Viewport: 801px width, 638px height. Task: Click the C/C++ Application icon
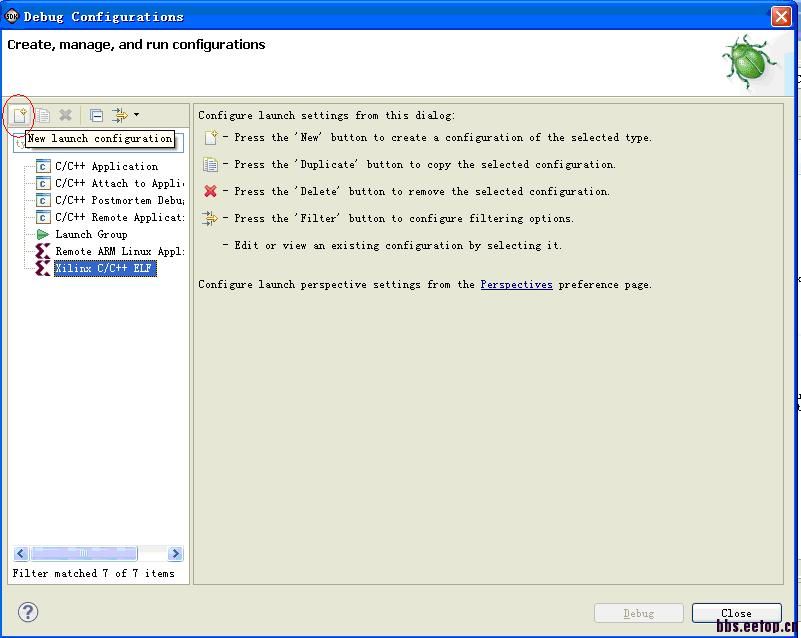click(43, 167)
